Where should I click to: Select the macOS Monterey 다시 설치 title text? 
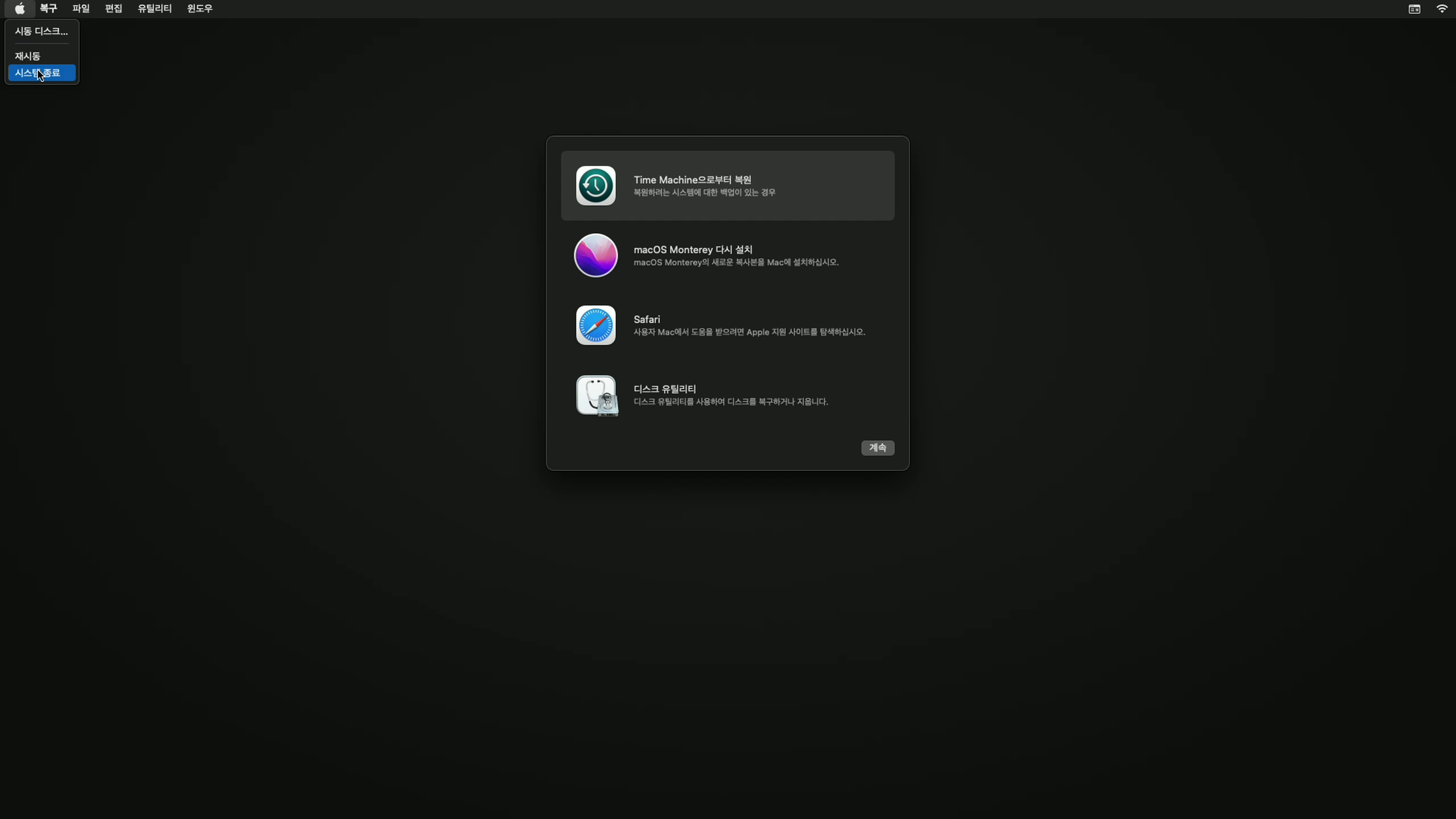[693, 250]
